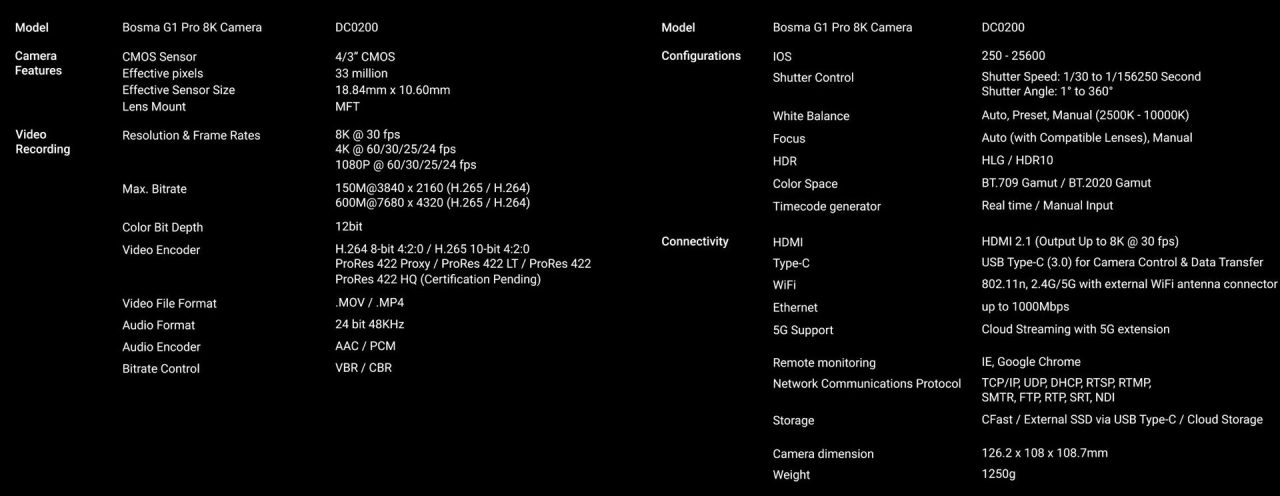The width and height of the screenshot is (1280, 496).
Task: Select the '1250g' weight value
Action: pyautogui.click(x=998, y=474)
